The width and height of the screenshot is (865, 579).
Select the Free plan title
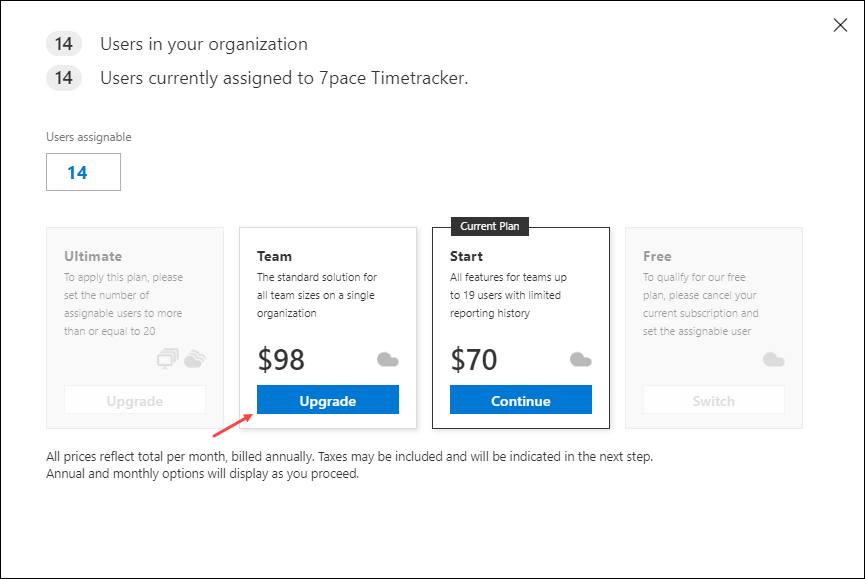tap(657, 256)
